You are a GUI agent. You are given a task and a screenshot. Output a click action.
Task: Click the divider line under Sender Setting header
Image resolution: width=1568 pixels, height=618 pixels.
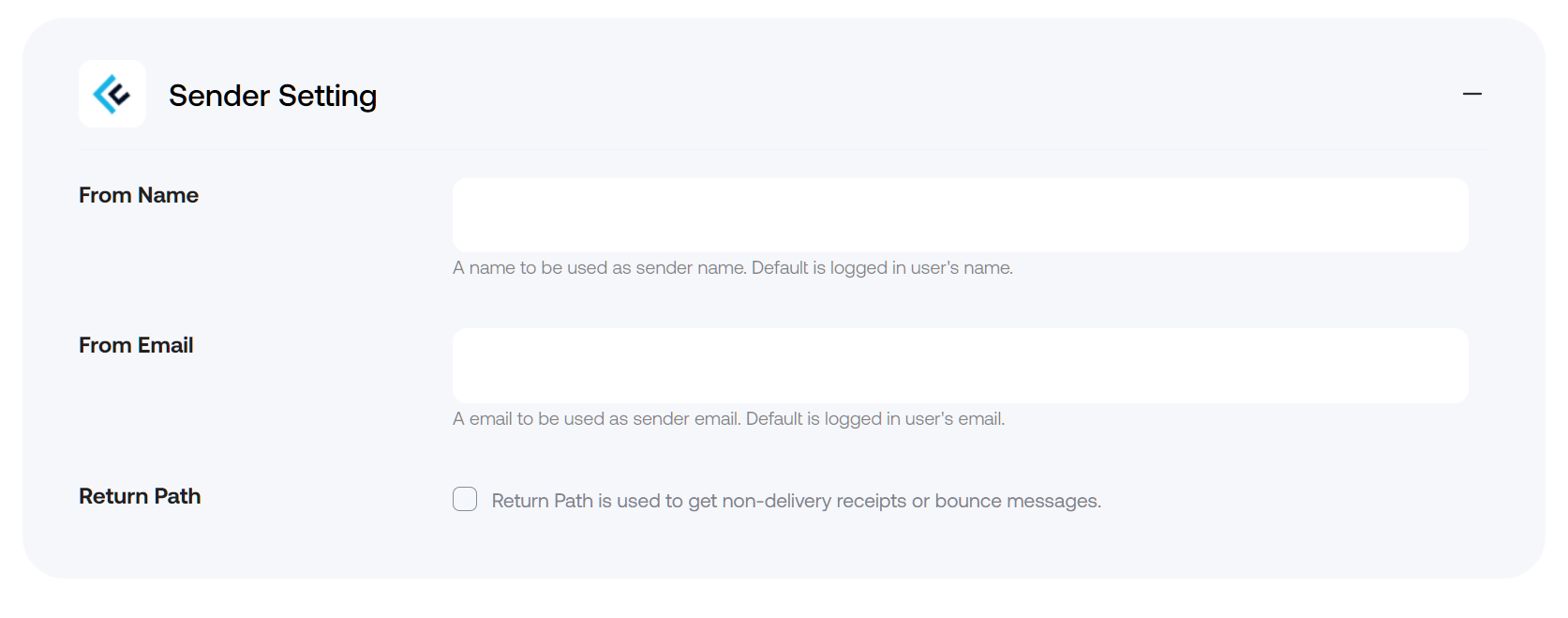783,149
